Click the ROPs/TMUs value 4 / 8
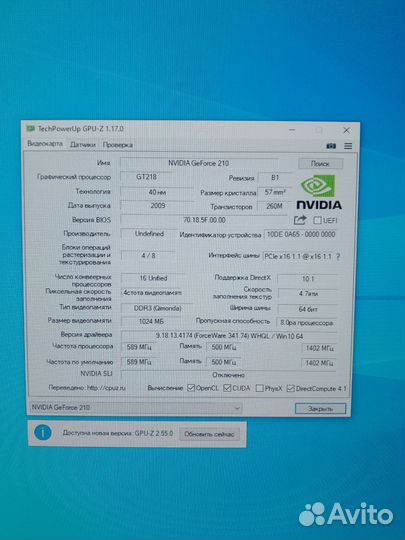 tap(148, 256)
